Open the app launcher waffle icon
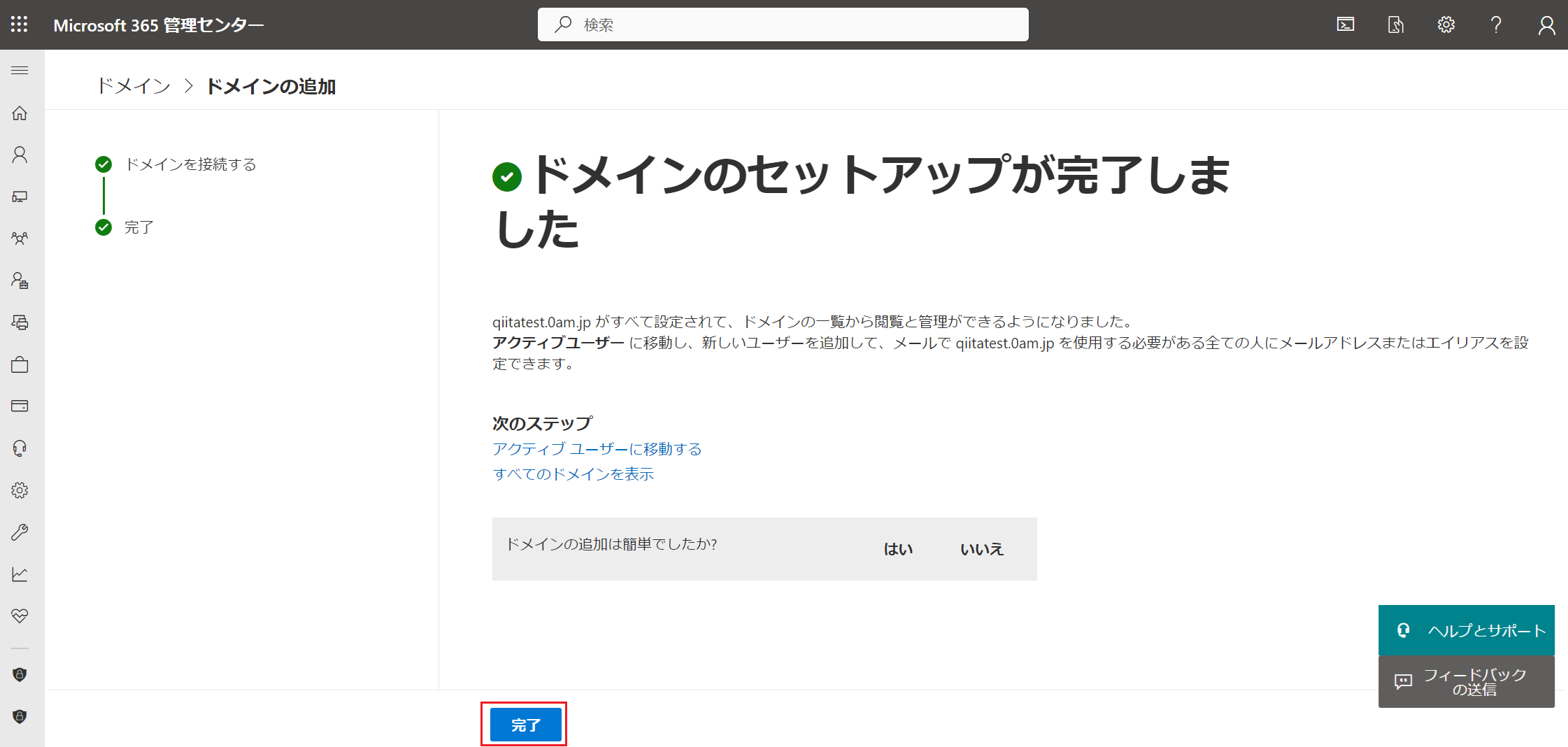The width and height of the screenshot is (1568, 747). pos(20,24)
